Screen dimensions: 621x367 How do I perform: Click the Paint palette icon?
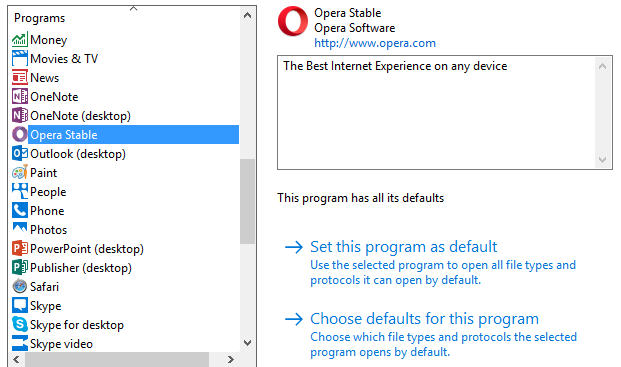[x=19, y=173]
